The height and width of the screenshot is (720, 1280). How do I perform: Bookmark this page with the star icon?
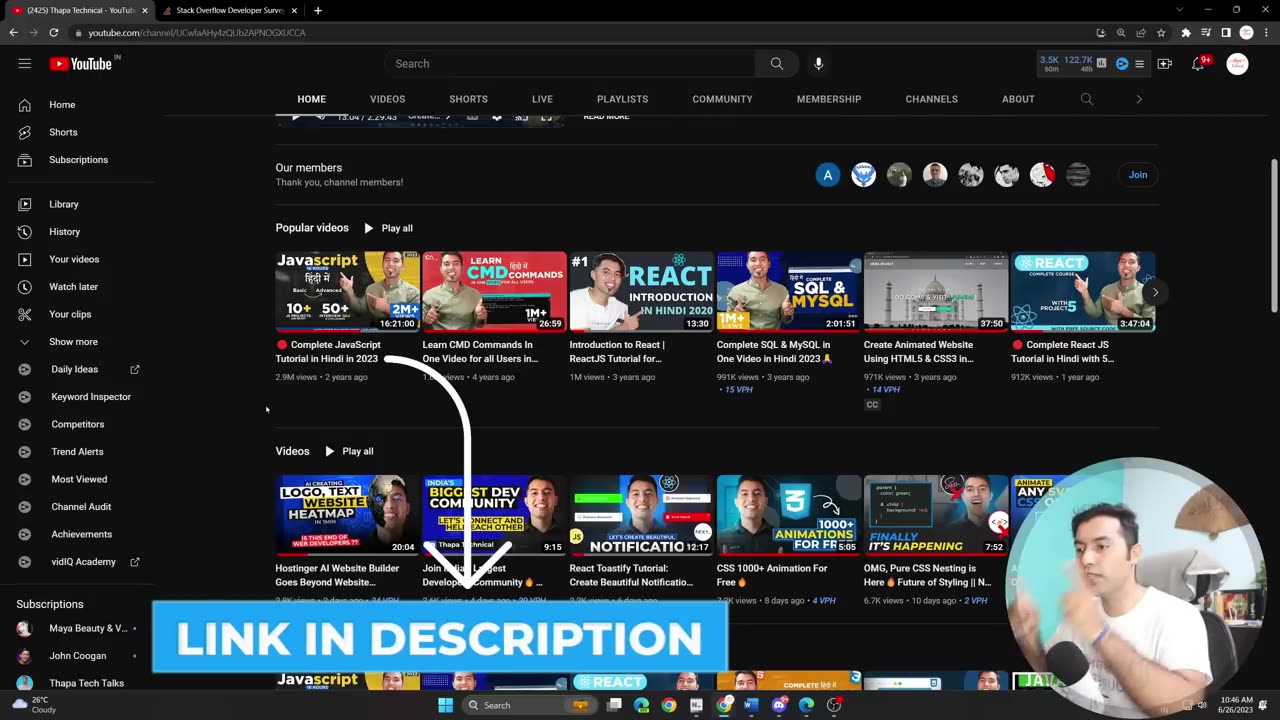click(x=1161, y=33)
